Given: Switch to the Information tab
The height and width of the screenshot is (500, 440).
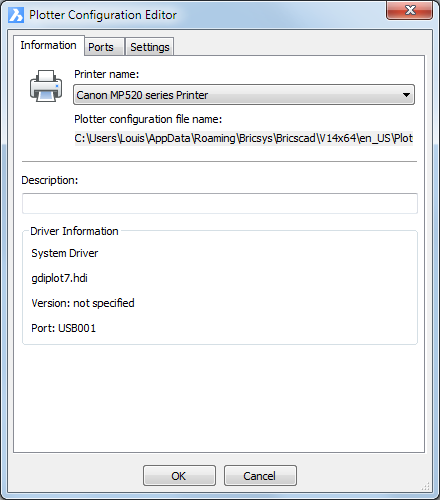Looking at the screenshot, I should pos(49,45).
